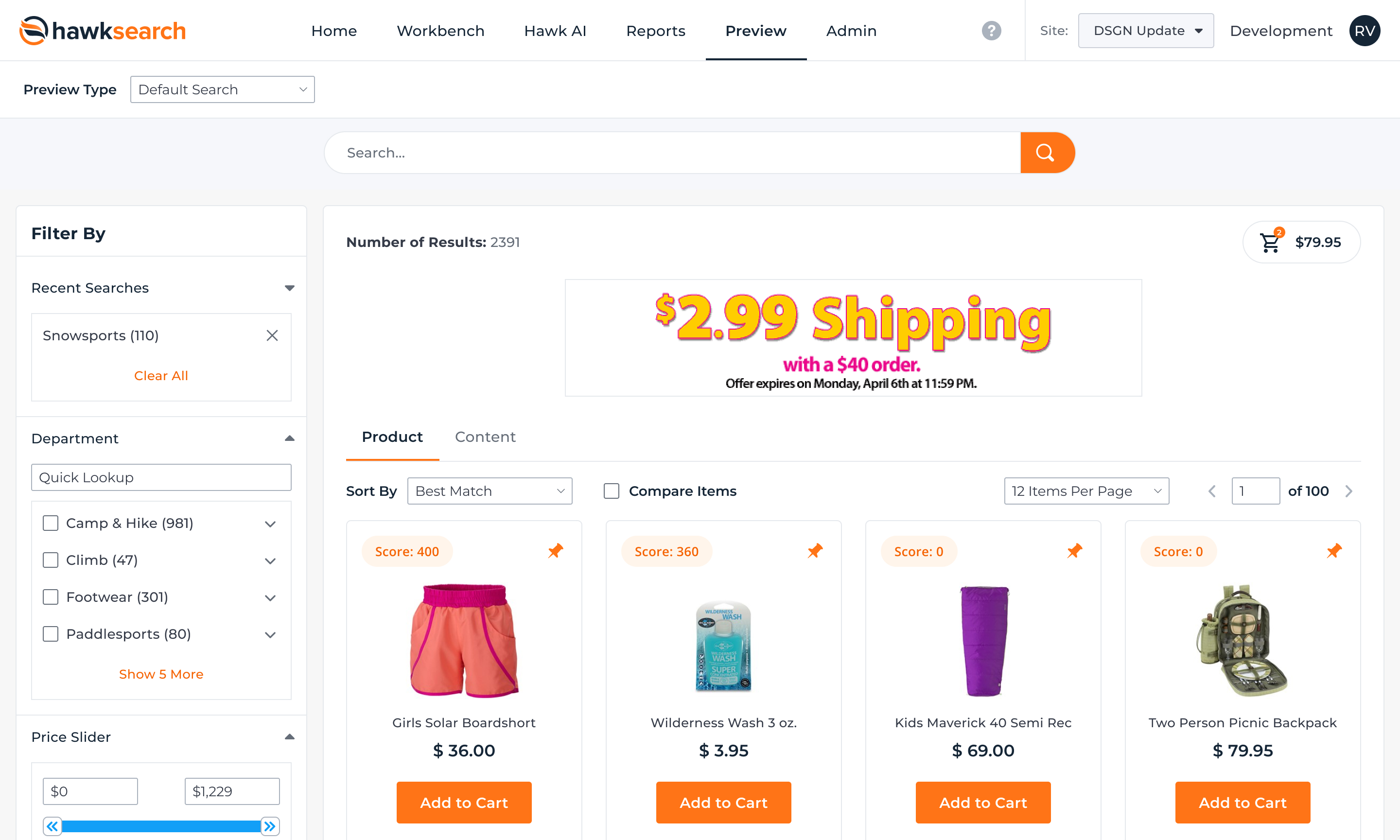
Task: Expand the Climb department subcategories
Action: click(270, 561)
